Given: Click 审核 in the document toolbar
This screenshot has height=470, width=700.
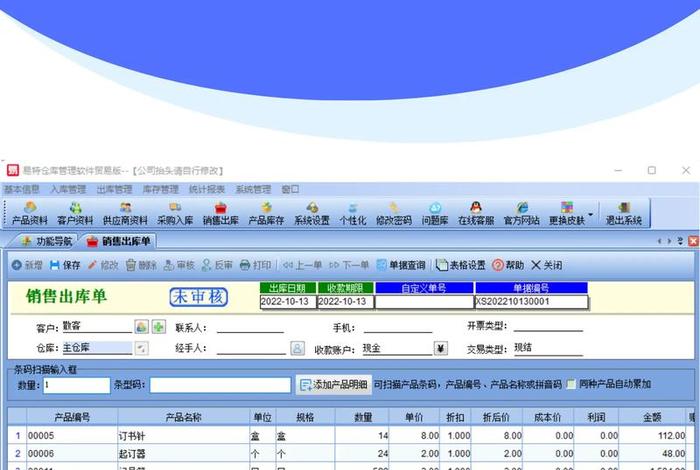Looking at the screenshot, I should pyautogui.click(x=179, y=265).
